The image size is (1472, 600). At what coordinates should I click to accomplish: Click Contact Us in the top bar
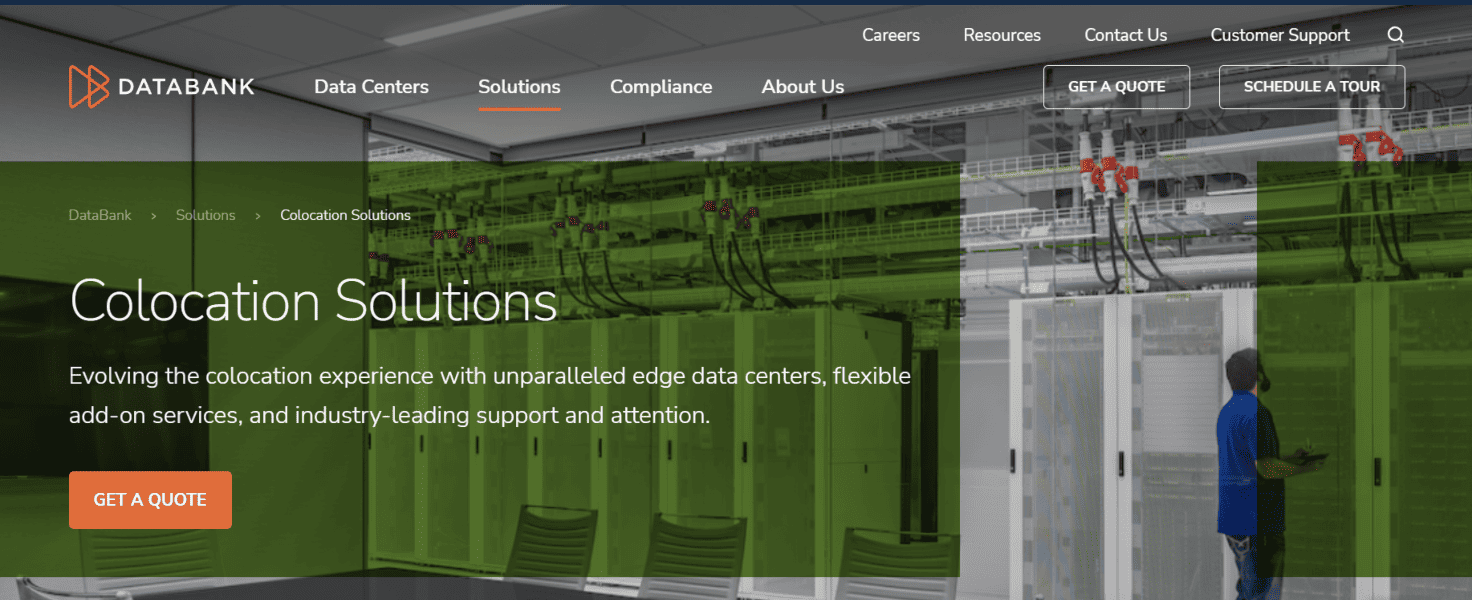(x=1125, y=35)
